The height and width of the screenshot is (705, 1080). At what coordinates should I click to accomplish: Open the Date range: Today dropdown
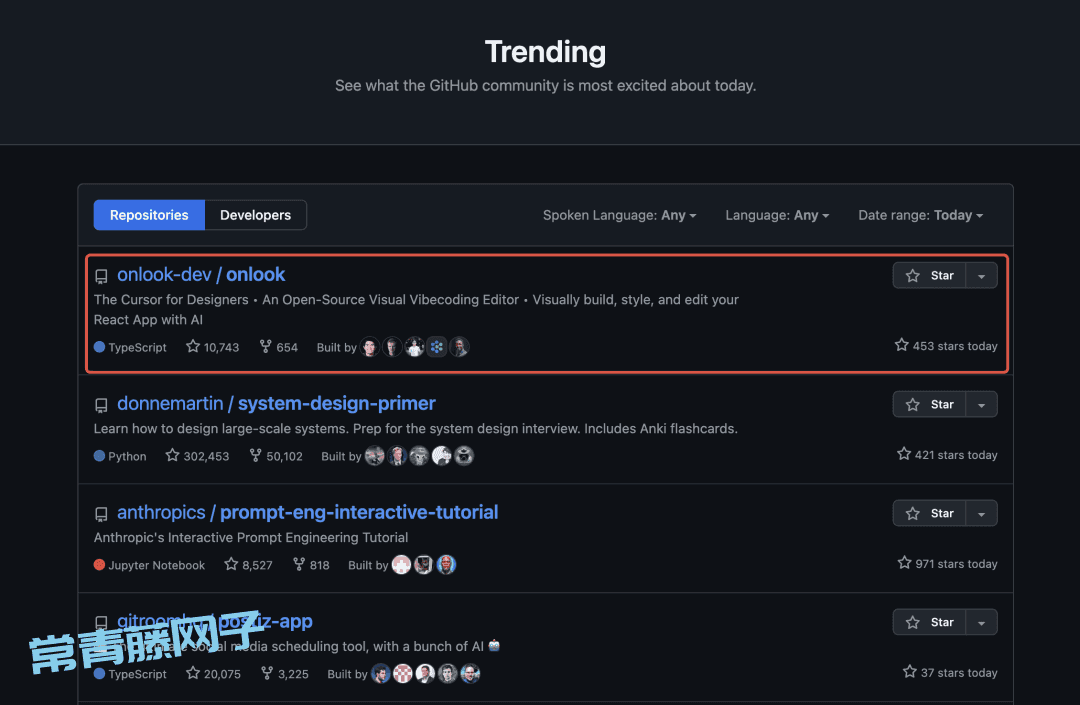pyautogui.click(x=920, y=215)
